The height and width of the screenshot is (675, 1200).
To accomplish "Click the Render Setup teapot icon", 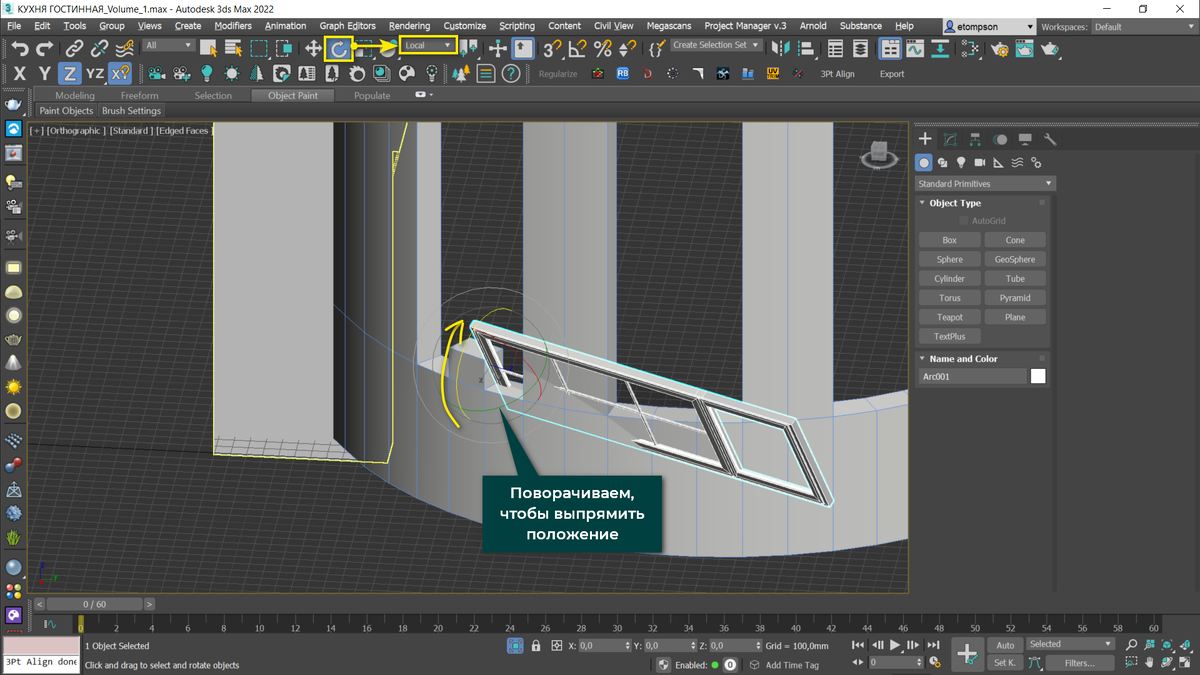I will tap(998, 47).
